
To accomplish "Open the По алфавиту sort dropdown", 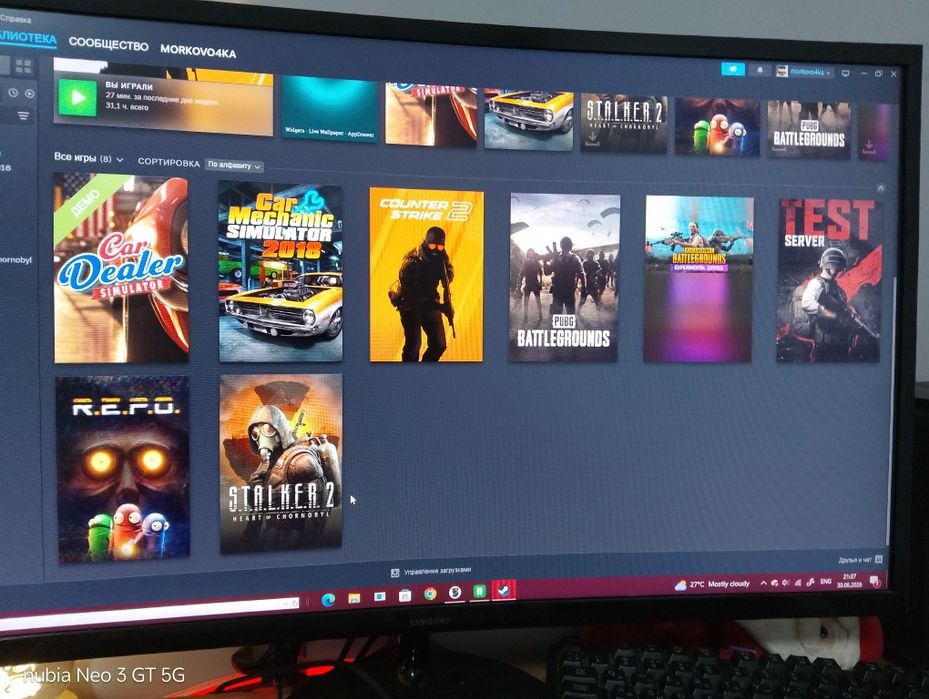I will pyautogui.click(x=235, y=165).
